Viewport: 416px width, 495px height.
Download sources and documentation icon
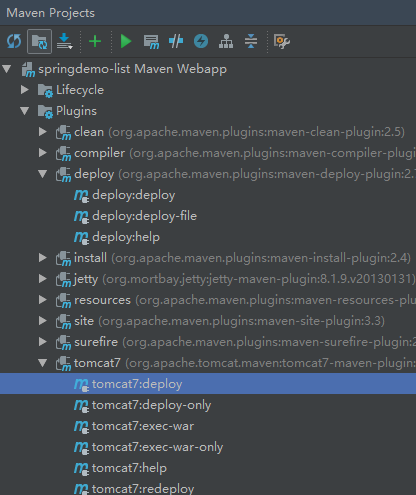[64, 41]
